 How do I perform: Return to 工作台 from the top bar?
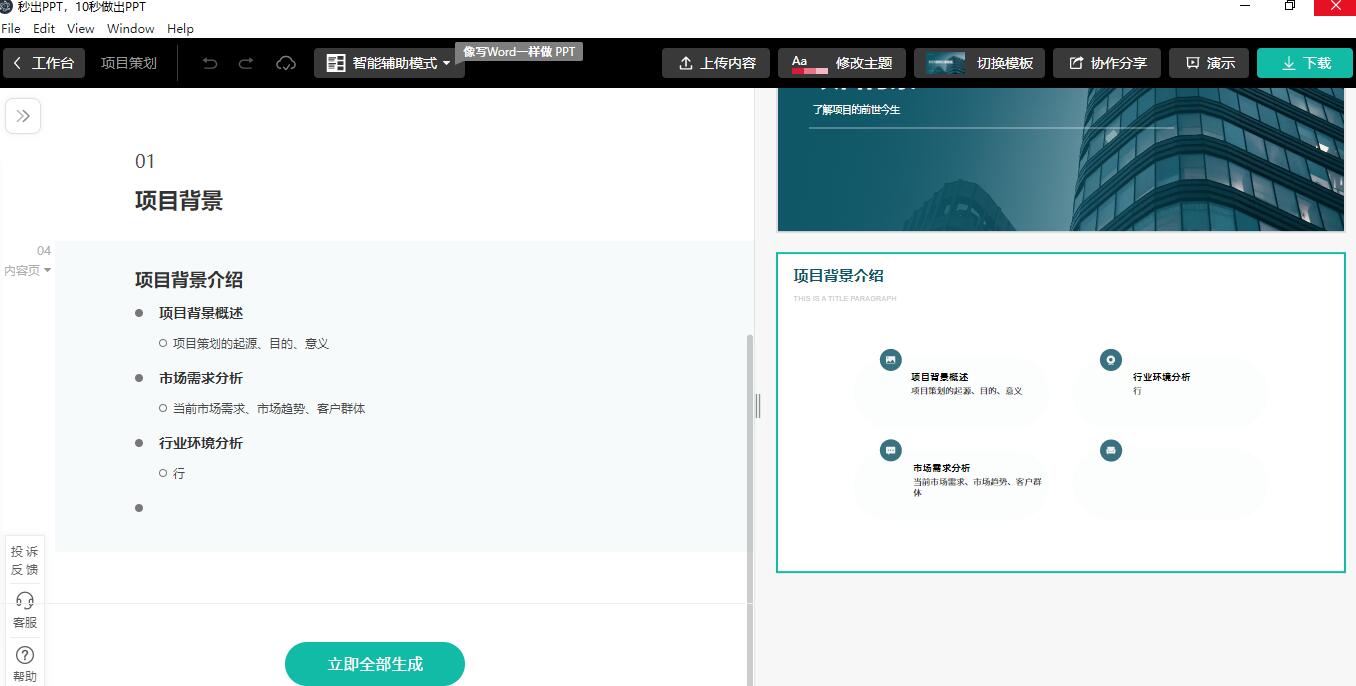tap(44, 62)
